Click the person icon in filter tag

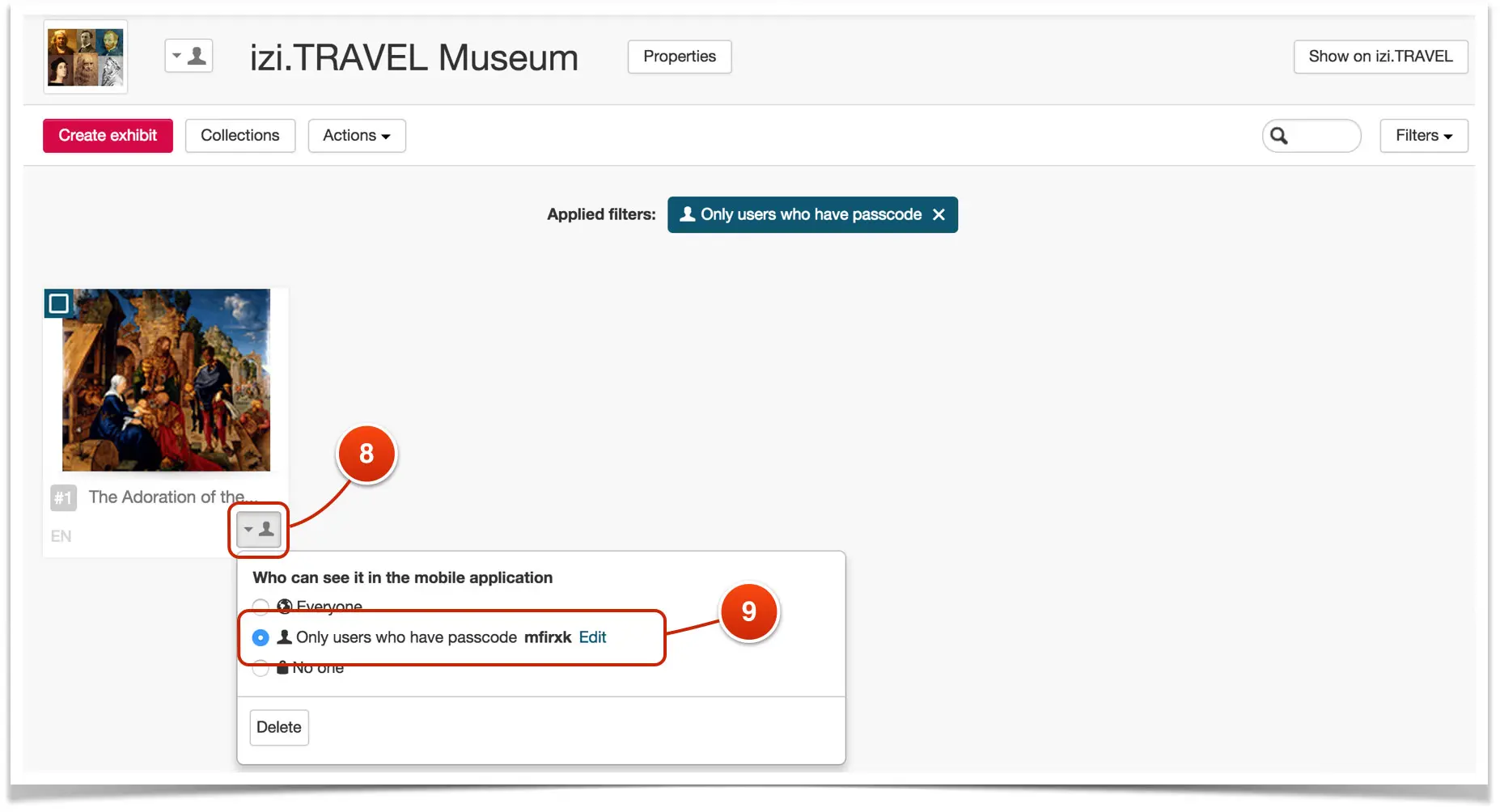688,214
